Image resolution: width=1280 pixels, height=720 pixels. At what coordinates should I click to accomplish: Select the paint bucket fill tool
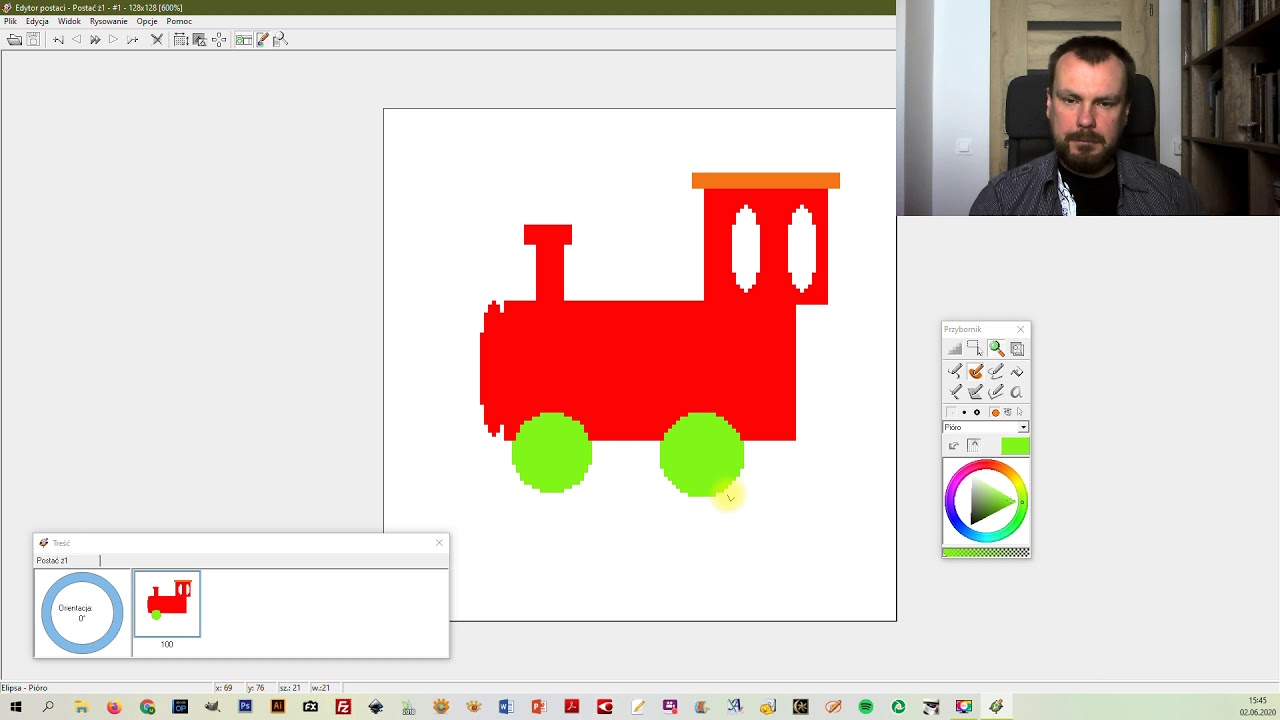[1017, 371]
